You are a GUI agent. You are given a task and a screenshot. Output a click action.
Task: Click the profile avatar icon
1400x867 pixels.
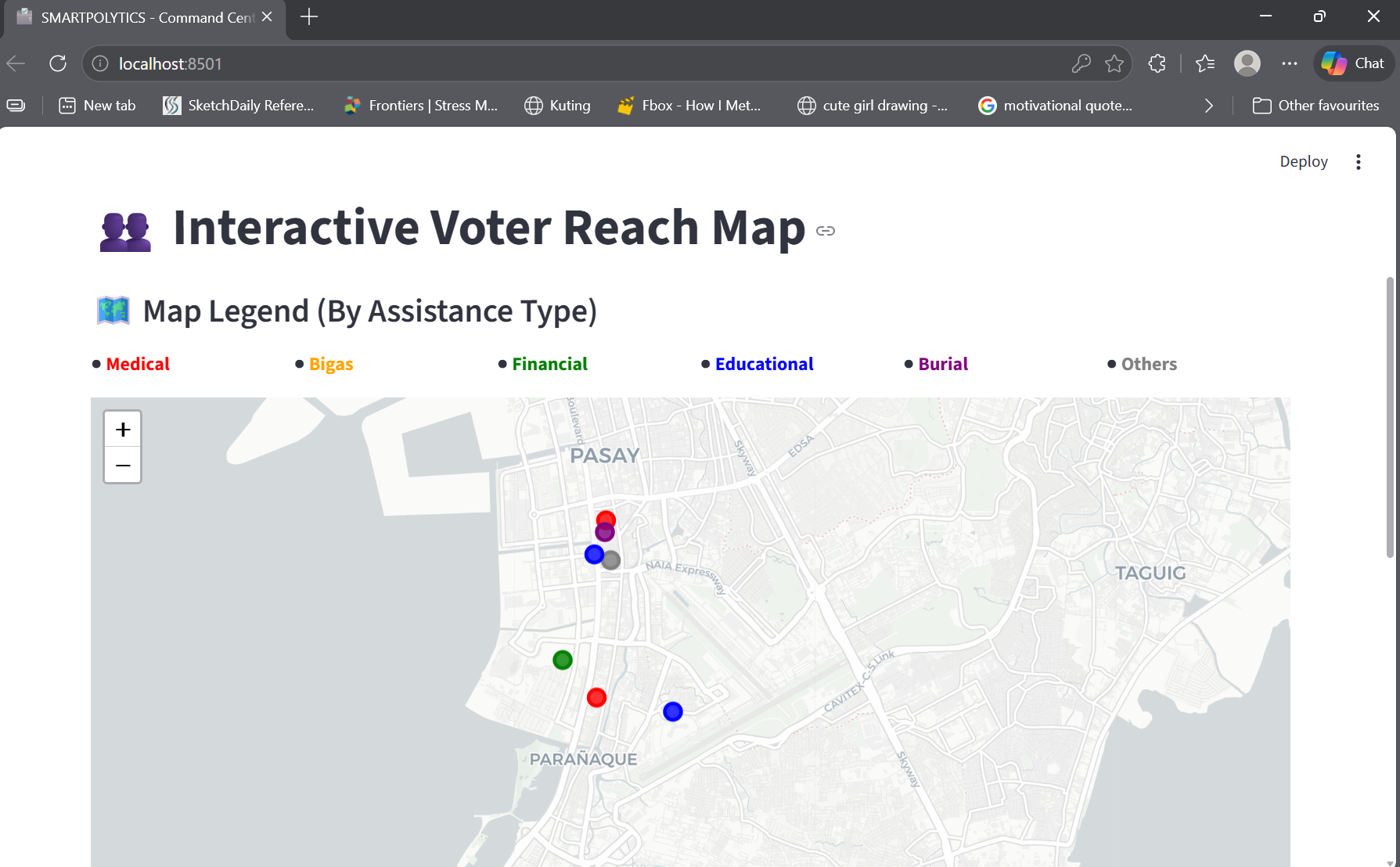[x=1247, y=63]
